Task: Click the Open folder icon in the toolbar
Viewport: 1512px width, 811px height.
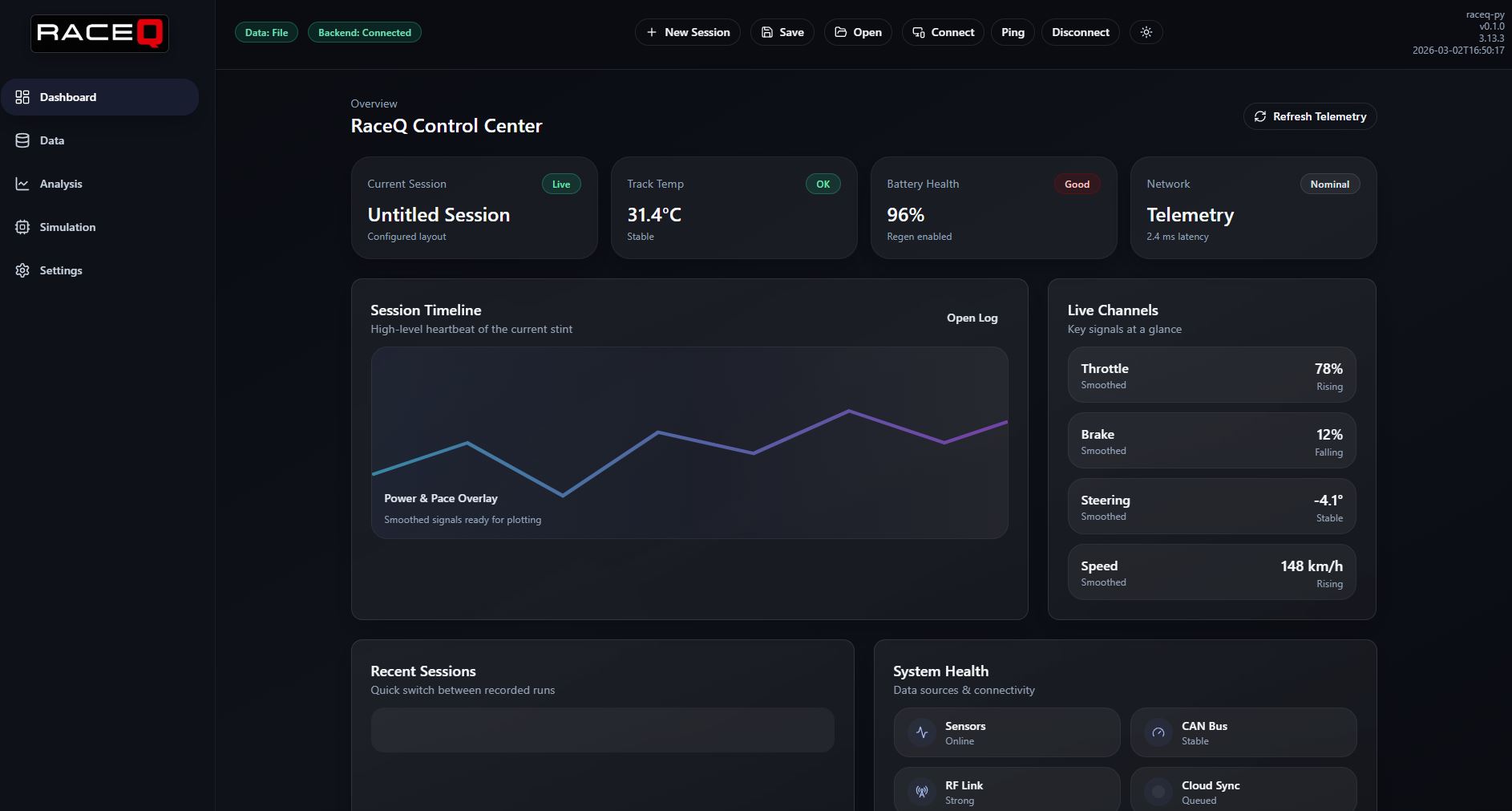Action: 839,32
